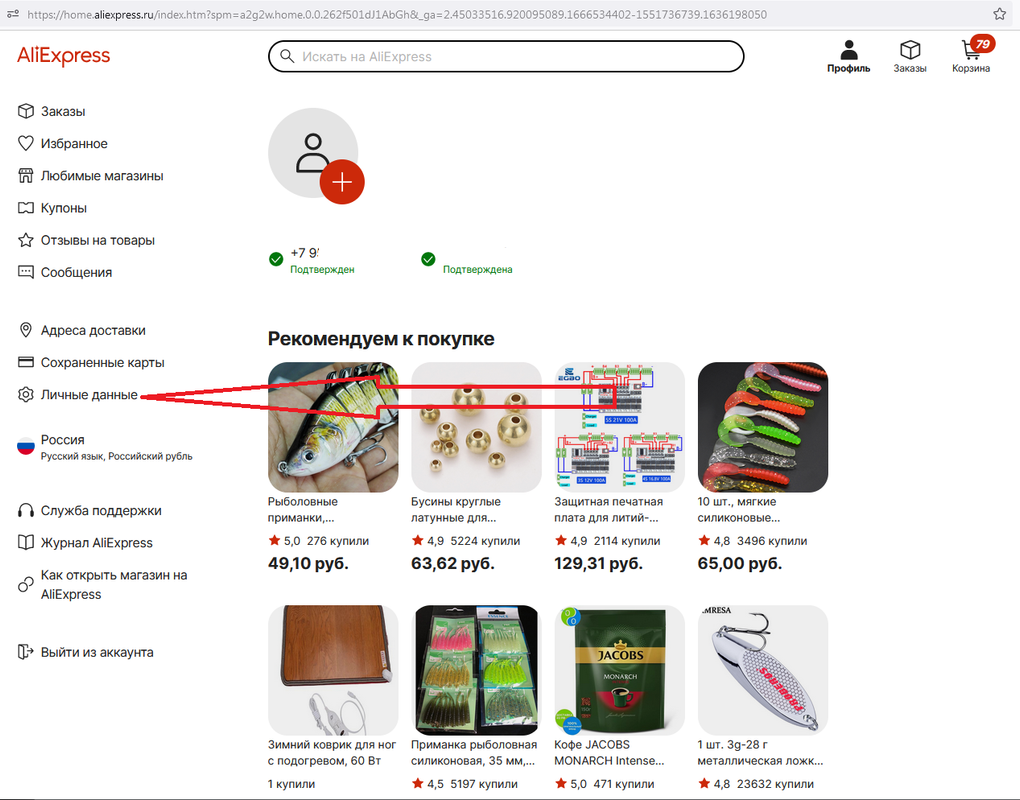Click Выйти из аккаунта

pyautogui.click(x=86, y=652)
